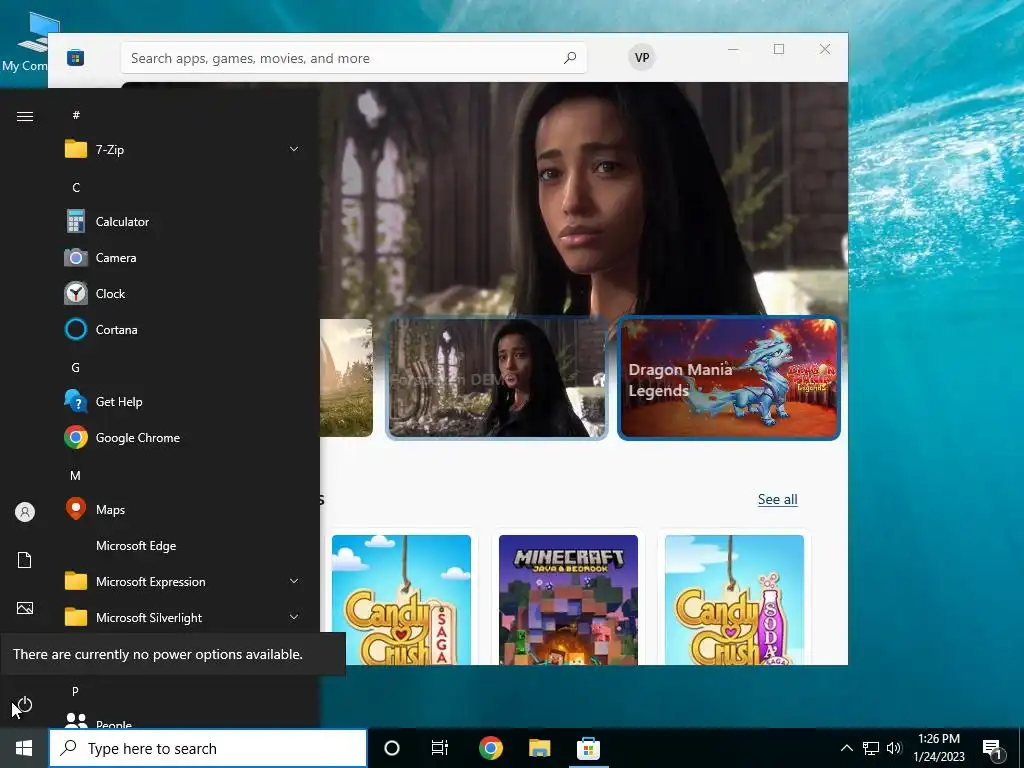Open Pictures from Start sidebar
Image resolution: width=1024 pixels, height=768 pixels.
tap(25, 608)
